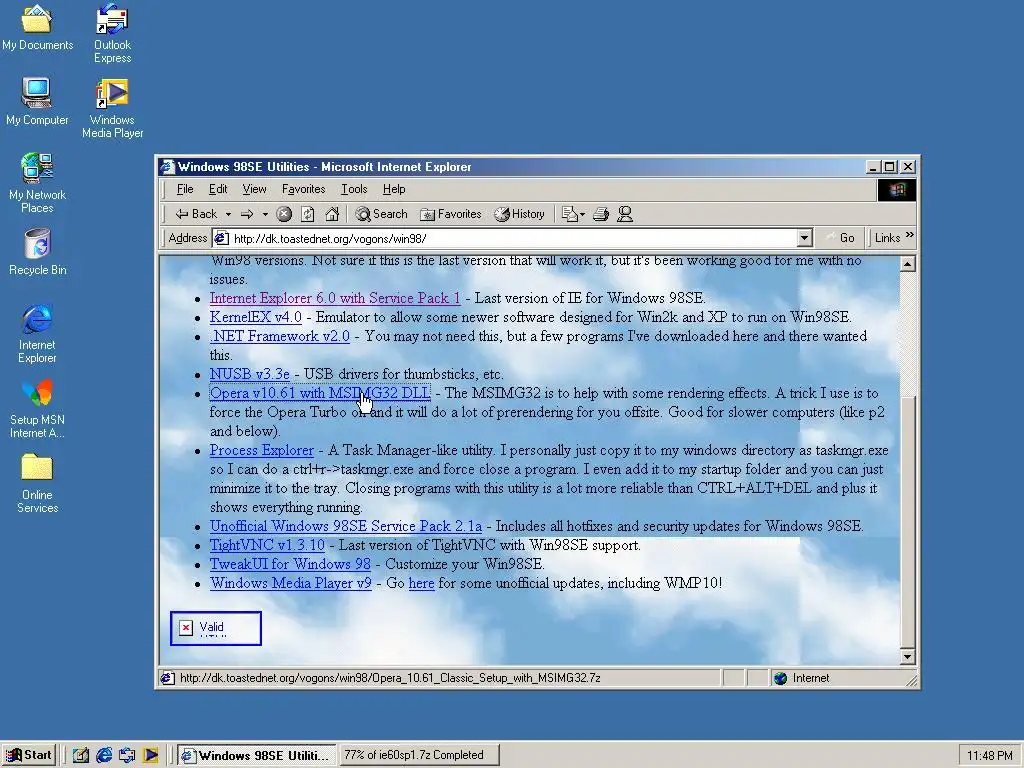The width and height of the screenshot is (1024, 768).
Task: Open My Documents desktop icon
Action: (x=37, y=27)
